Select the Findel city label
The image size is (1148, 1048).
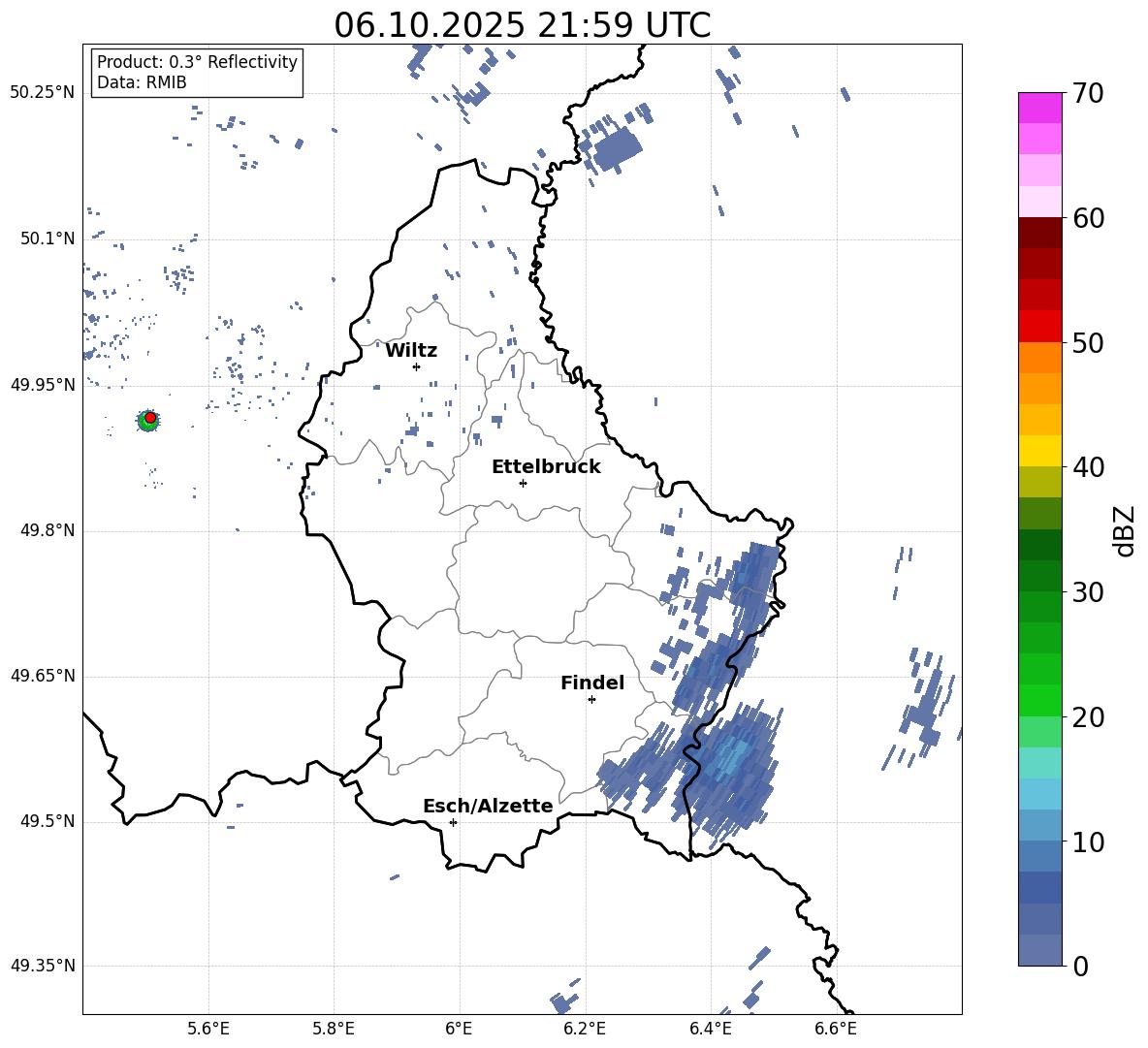tap(592, 683)
